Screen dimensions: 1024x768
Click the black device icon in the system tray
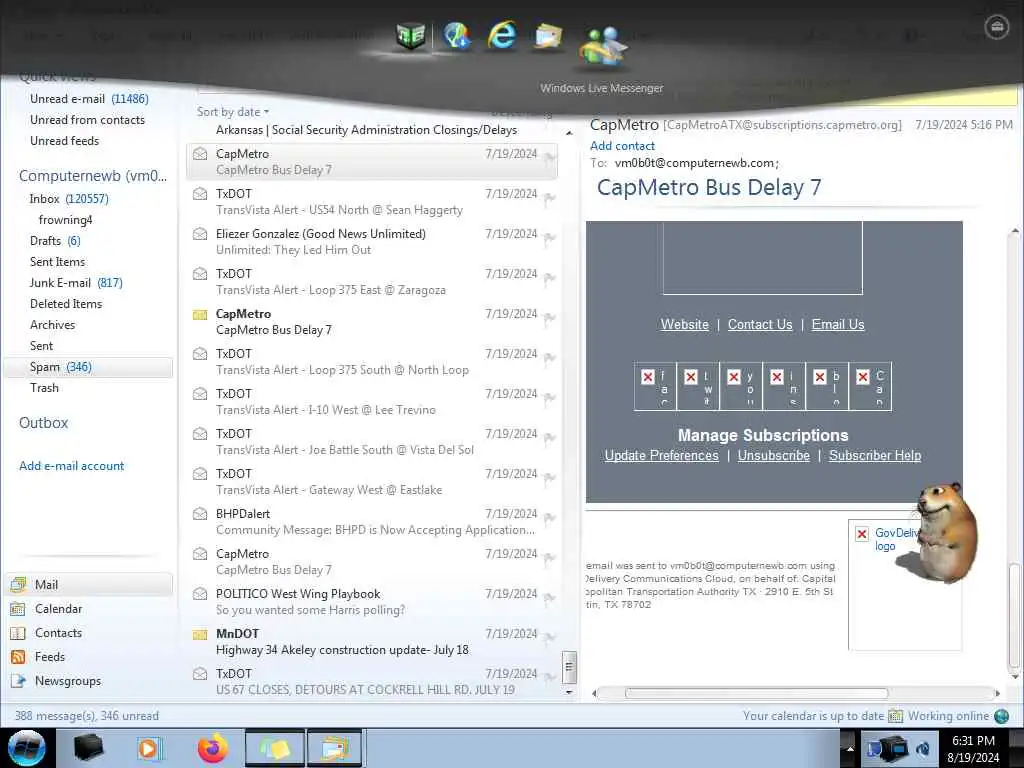click(896, 748)
